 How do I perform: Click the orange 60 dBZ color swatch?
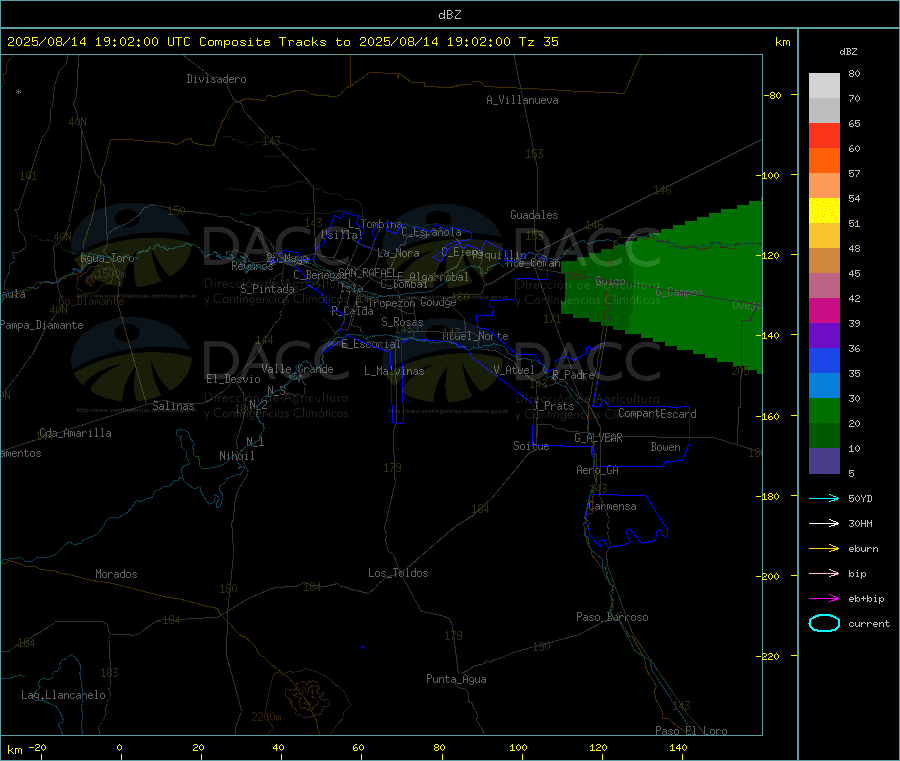pyautogui.click(x=824, y=160)
